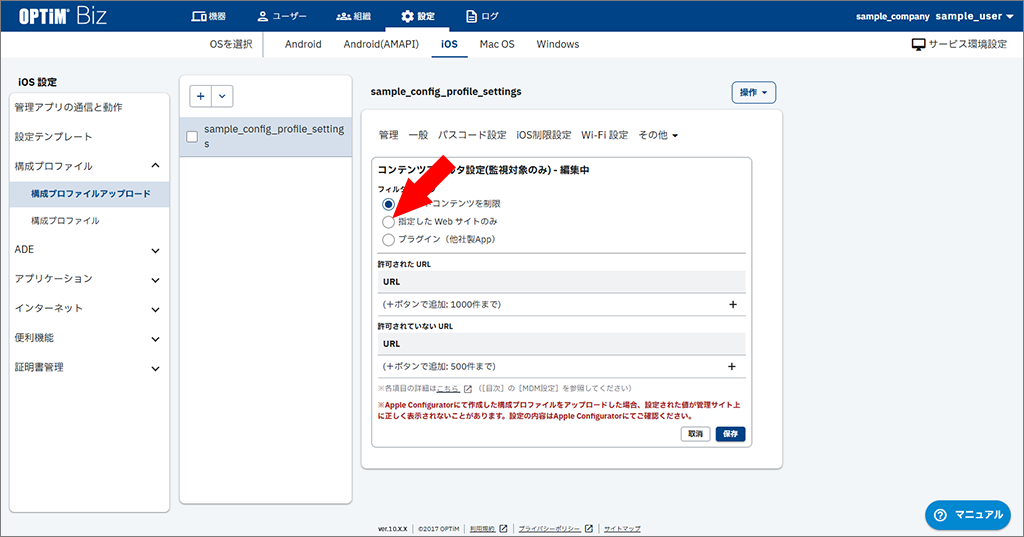1024x537 pixels.
Task: Collapse the 構成プロファイル sidebar section
Action: coord(89,166)
